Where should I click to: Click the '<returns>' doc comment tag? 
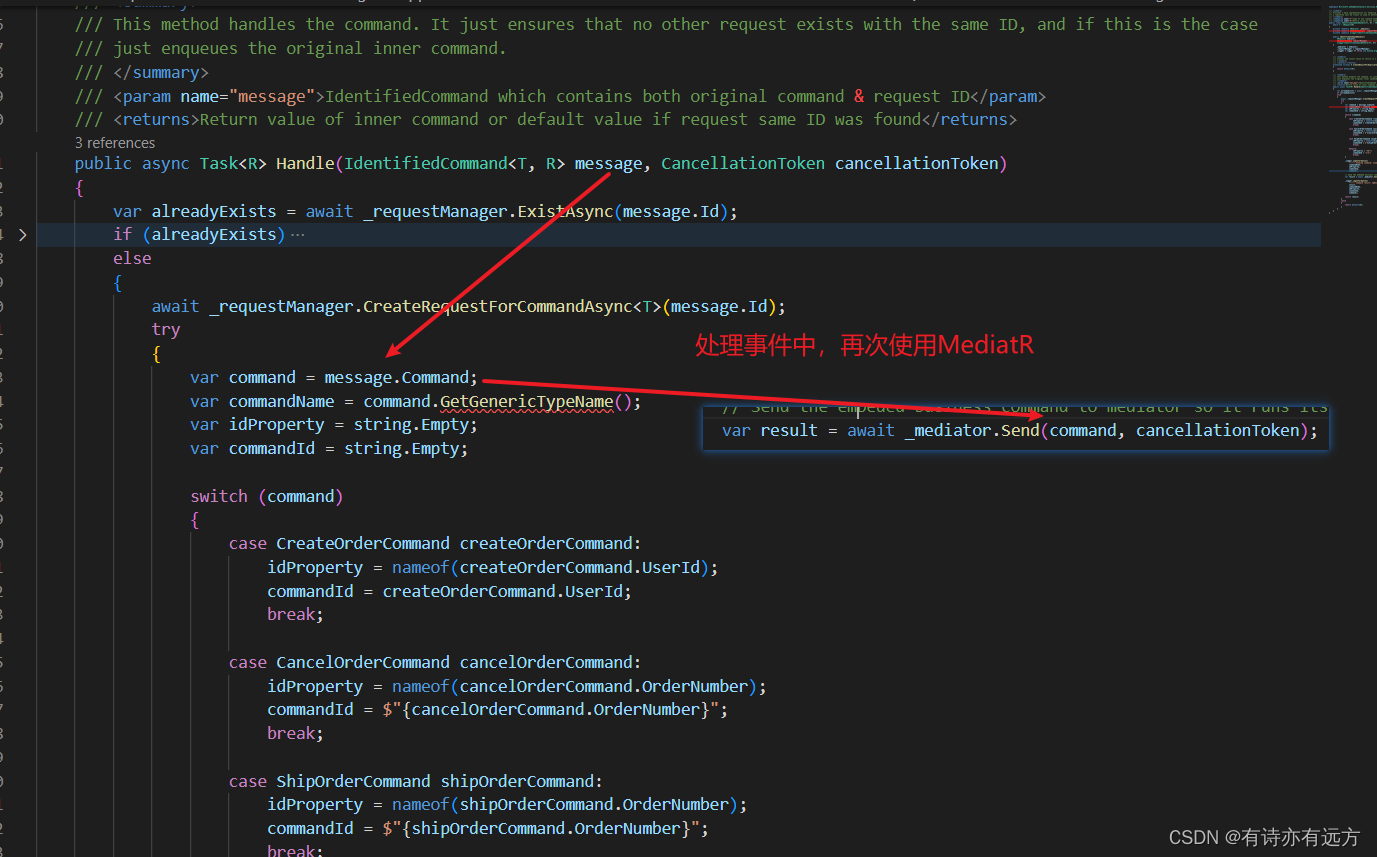pos(157,120)
